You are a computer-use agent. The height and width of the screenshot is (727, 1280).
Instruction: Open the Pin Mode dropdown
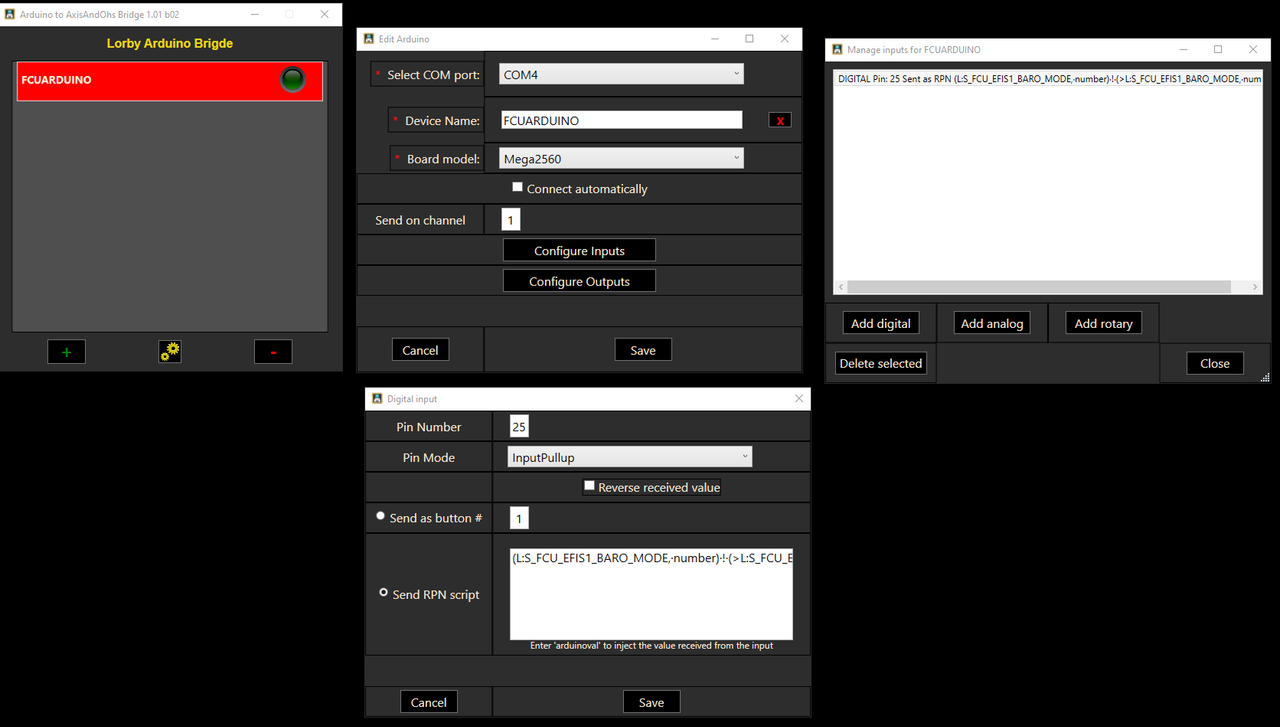[x=628, y=457]
